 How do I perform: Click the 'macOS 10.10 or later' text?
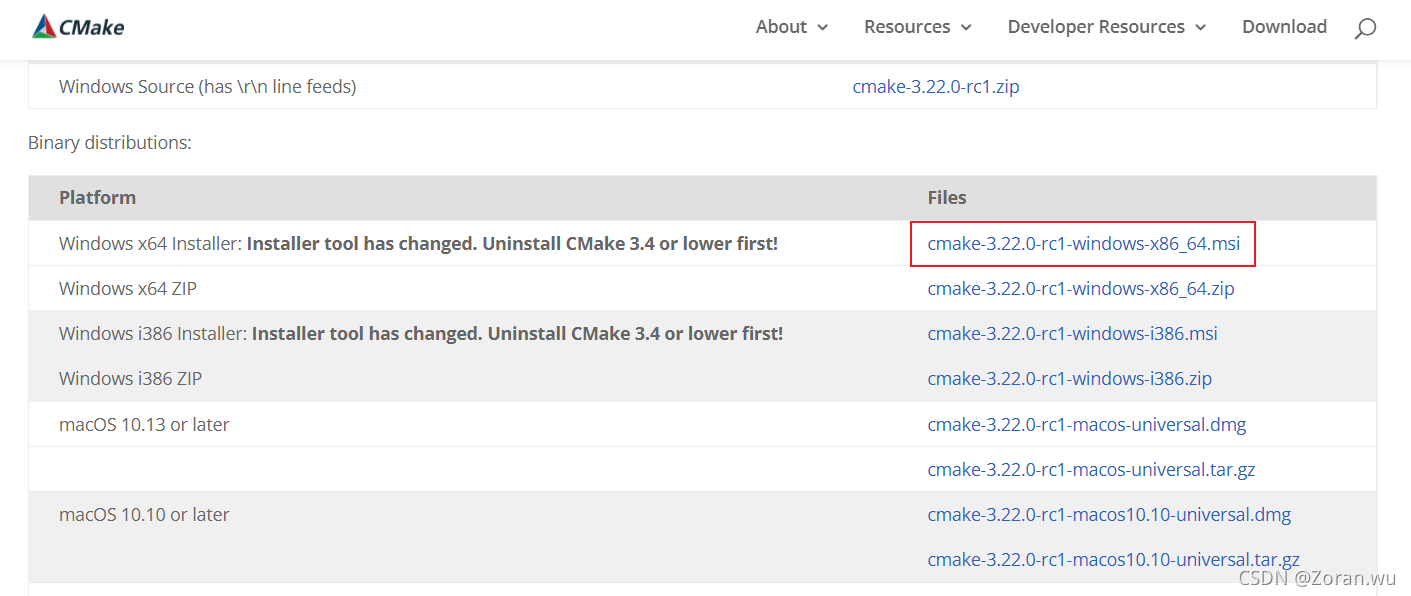[x=144, y=515]
